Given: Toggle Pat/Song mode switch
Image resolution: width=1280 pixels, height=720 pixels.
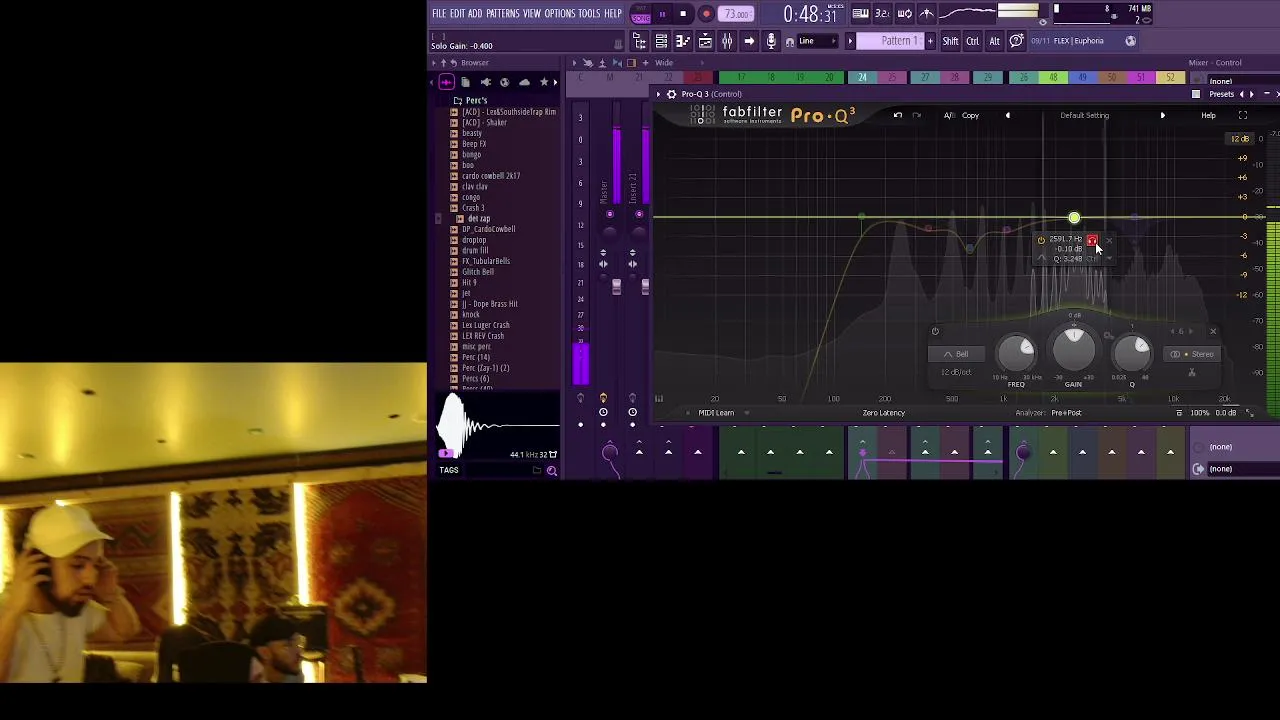Looking at the screenshot, I should pyautogui.click(x=640, y=14).
